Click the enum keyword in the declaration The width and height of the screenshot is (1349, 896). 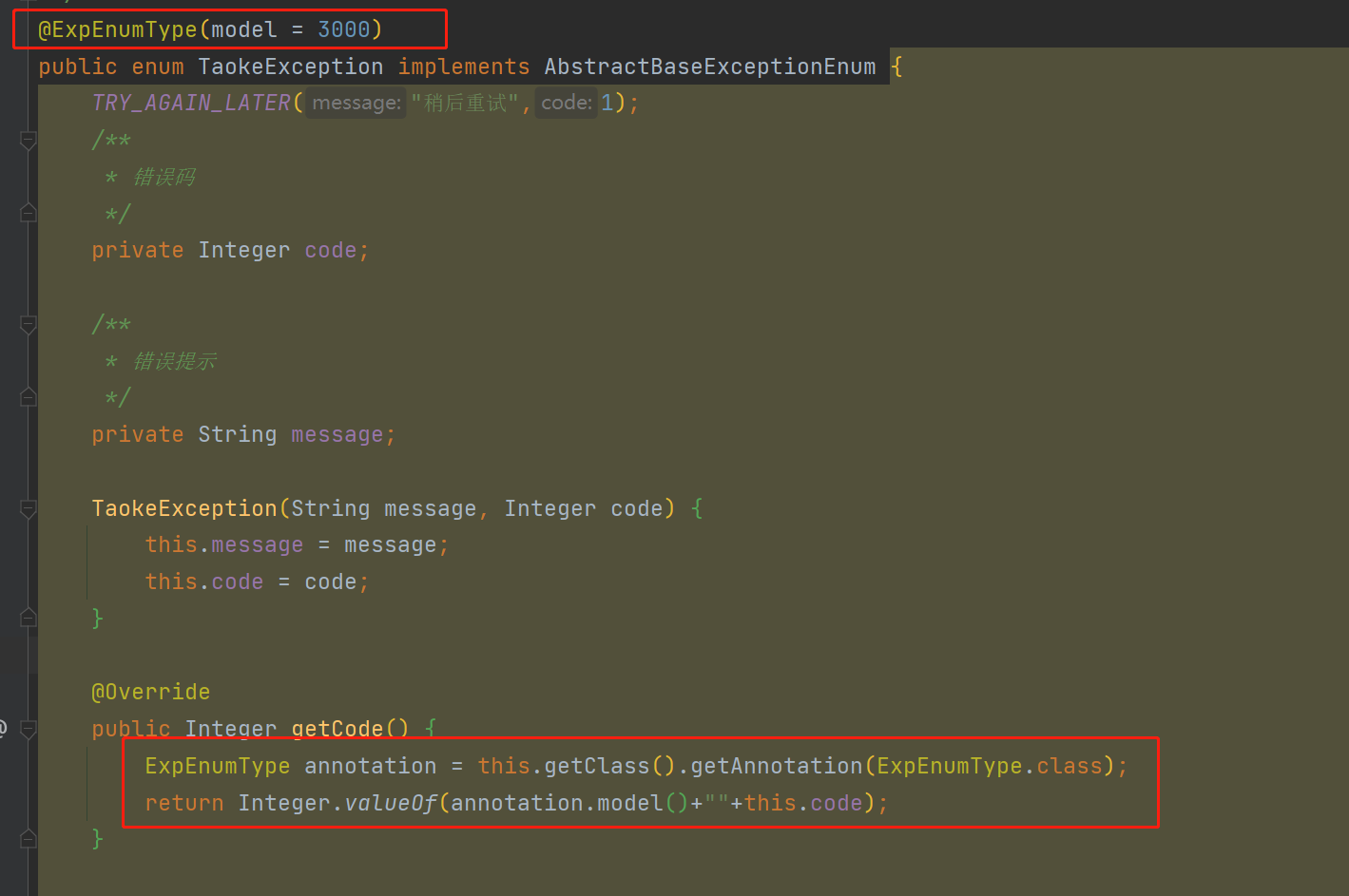pos(158,67)
